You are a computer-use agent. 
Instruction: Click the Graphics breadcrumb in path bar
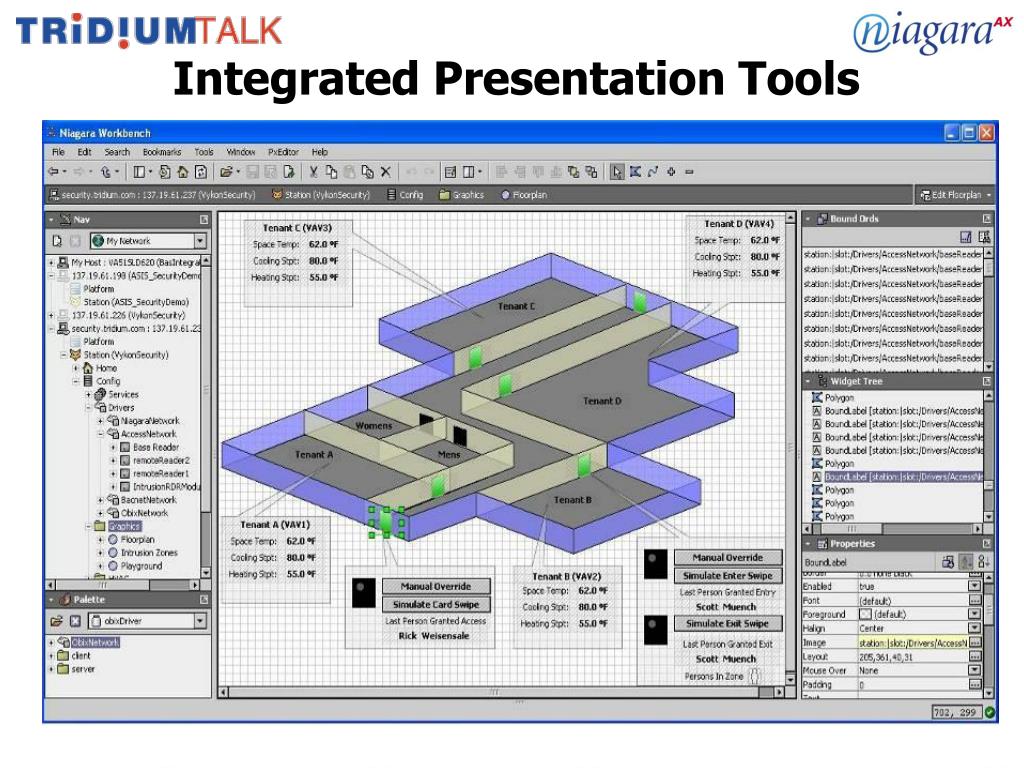(462, 195)
